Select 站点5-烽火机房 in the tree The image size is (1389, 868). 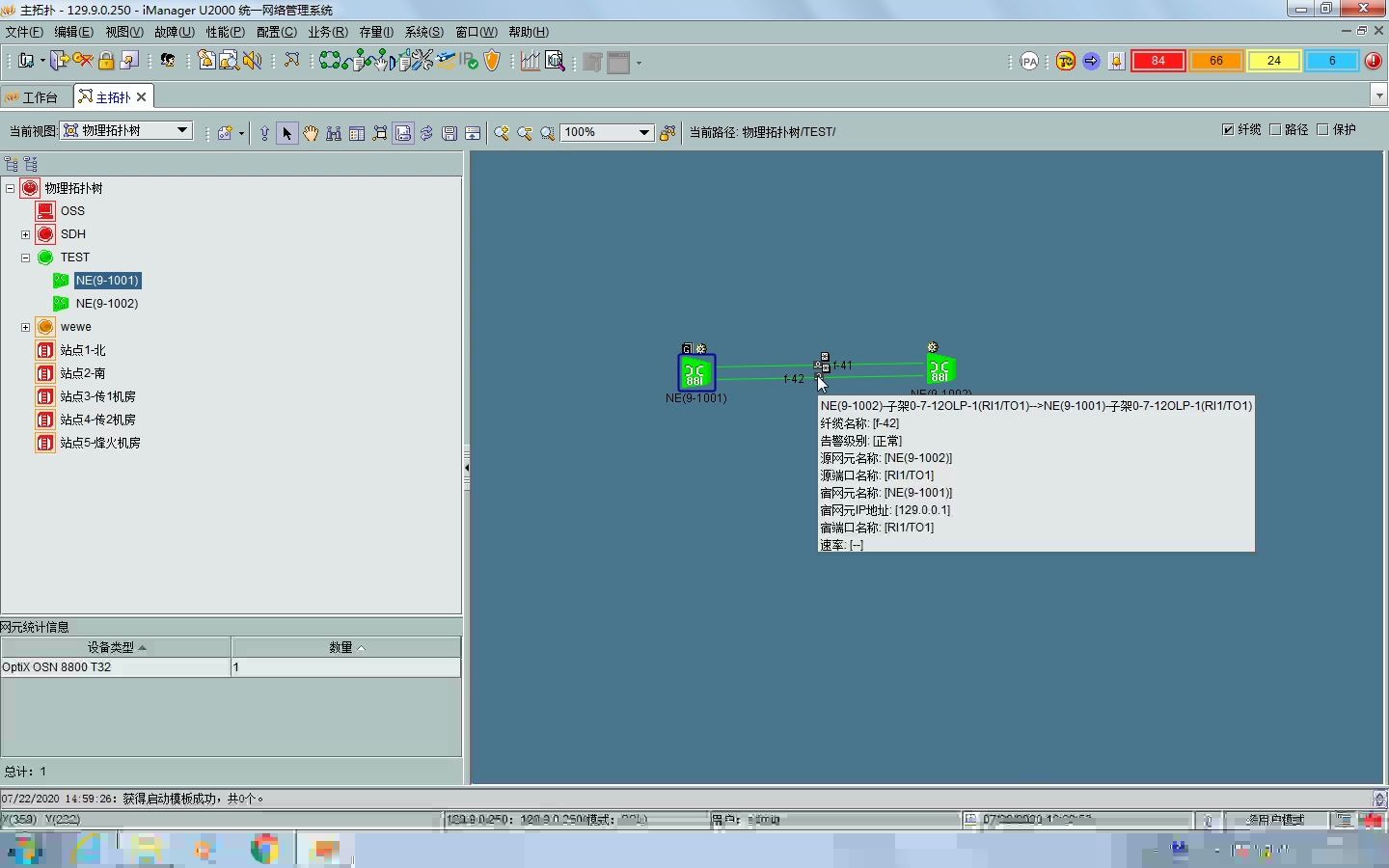tap(100, 443)
